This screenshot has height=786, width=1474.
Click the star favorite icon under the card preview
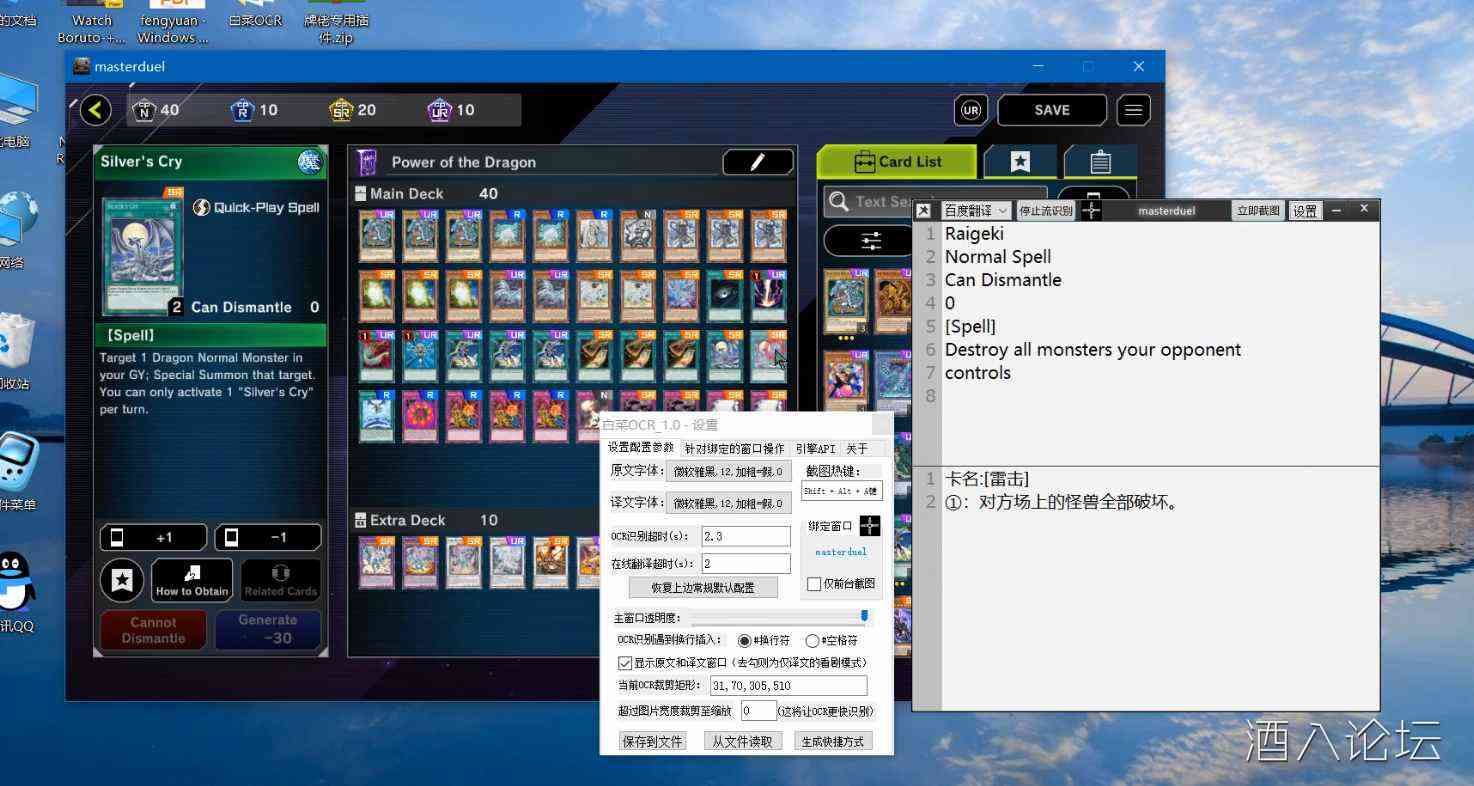point(121,580)
